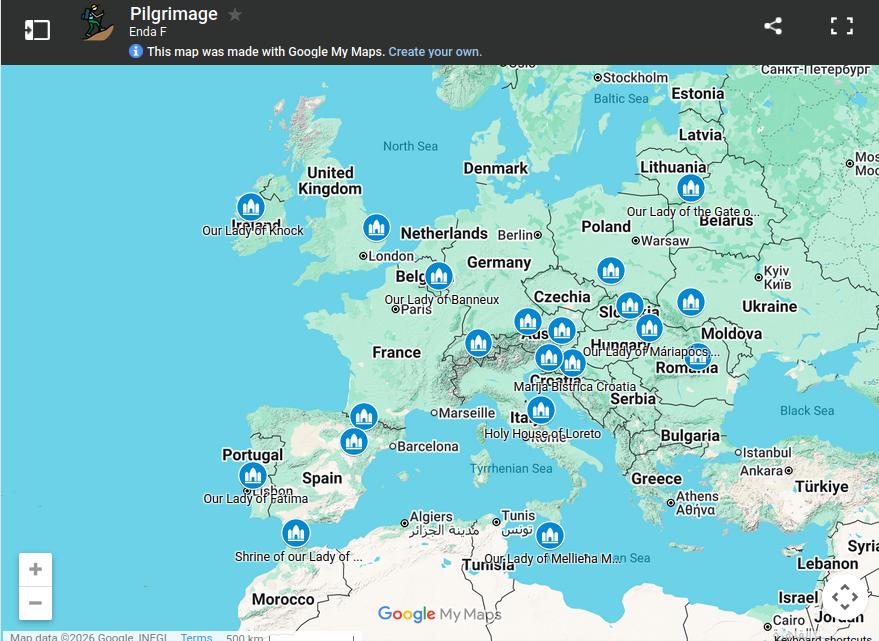The width and height of the screenshot is (879, 641).
Task: Open the Holy House of Loreto marker
Action: (x=540, y=409)
